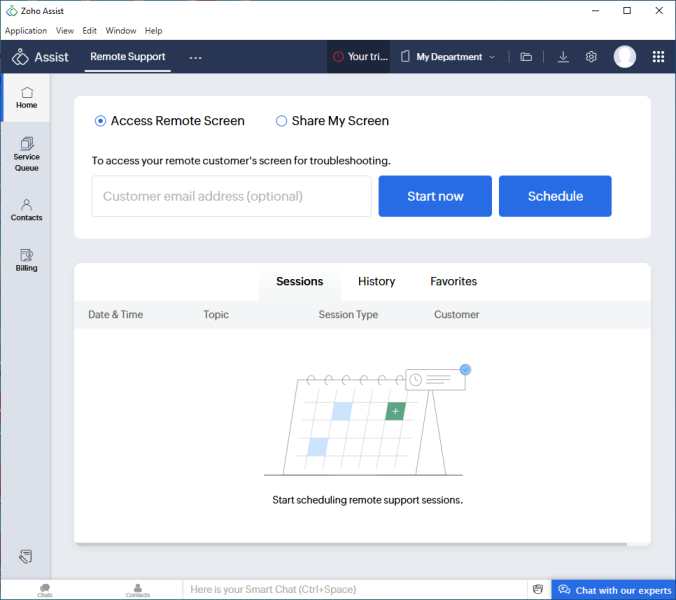Image resolution: width=676 pixels, height=600 pixels.
Task: Click the user profile avatar
Action: 625,57
